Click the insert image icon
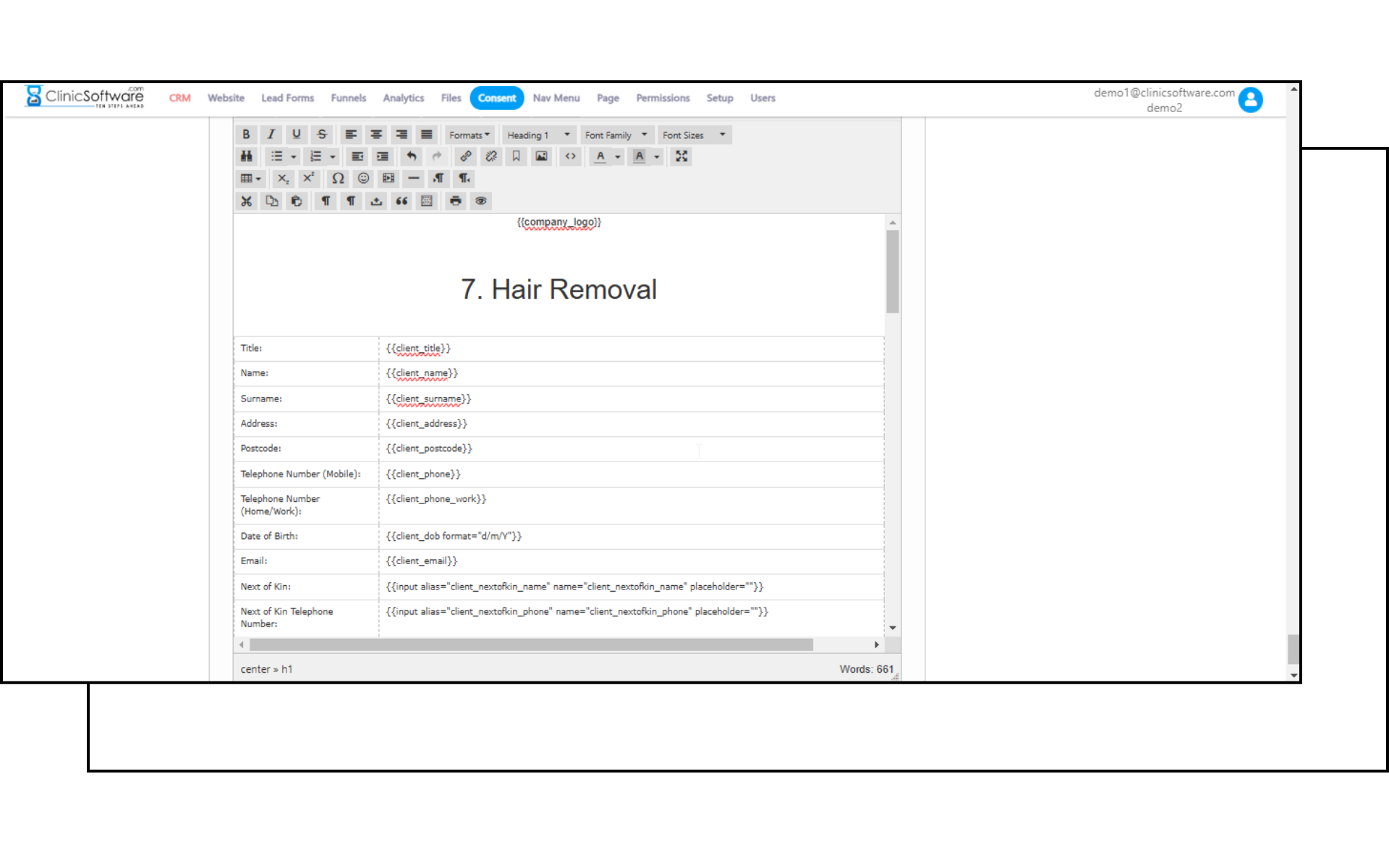1389x868 pixels. pyautogui.click(x=541, y=156)
